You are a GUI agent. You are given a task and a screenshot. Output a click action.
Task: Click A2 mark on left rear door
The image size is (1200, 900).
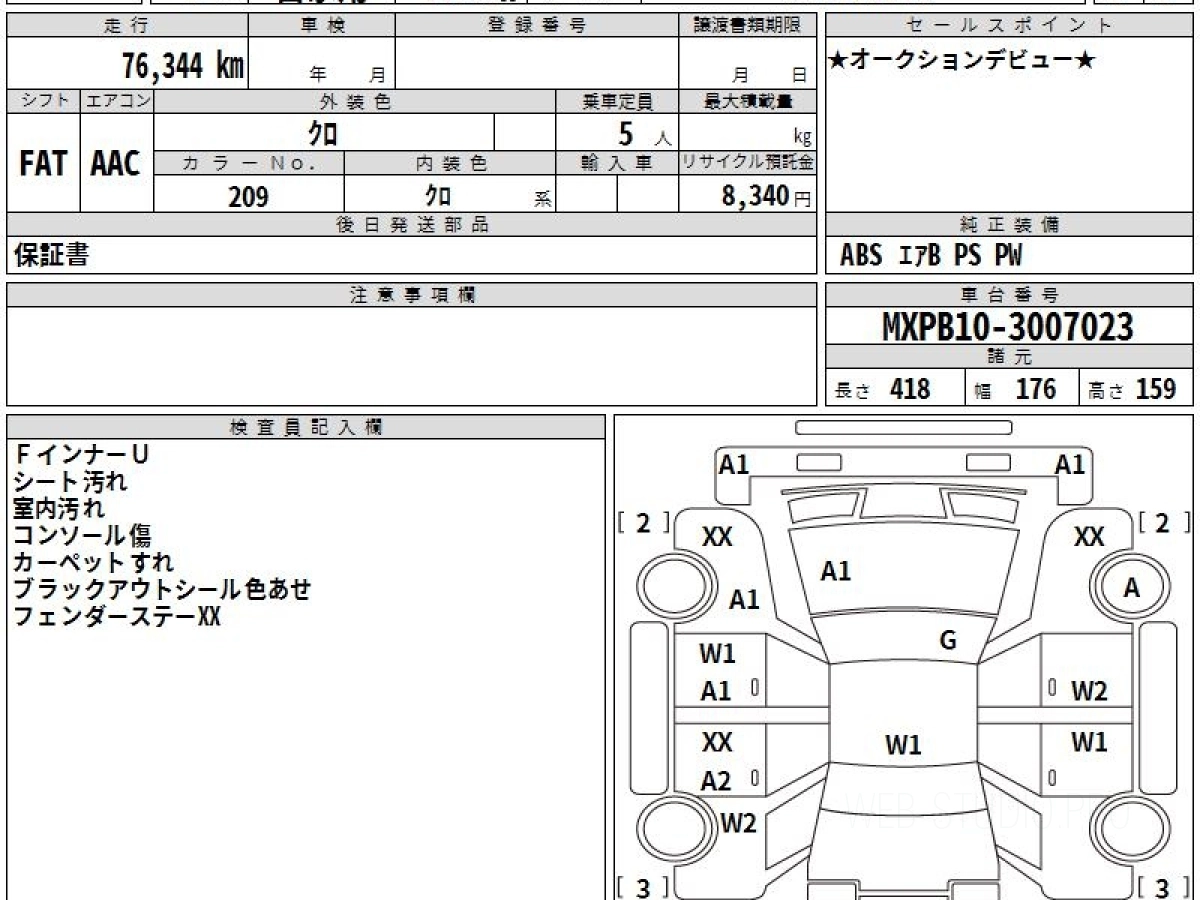coord(716,781)
